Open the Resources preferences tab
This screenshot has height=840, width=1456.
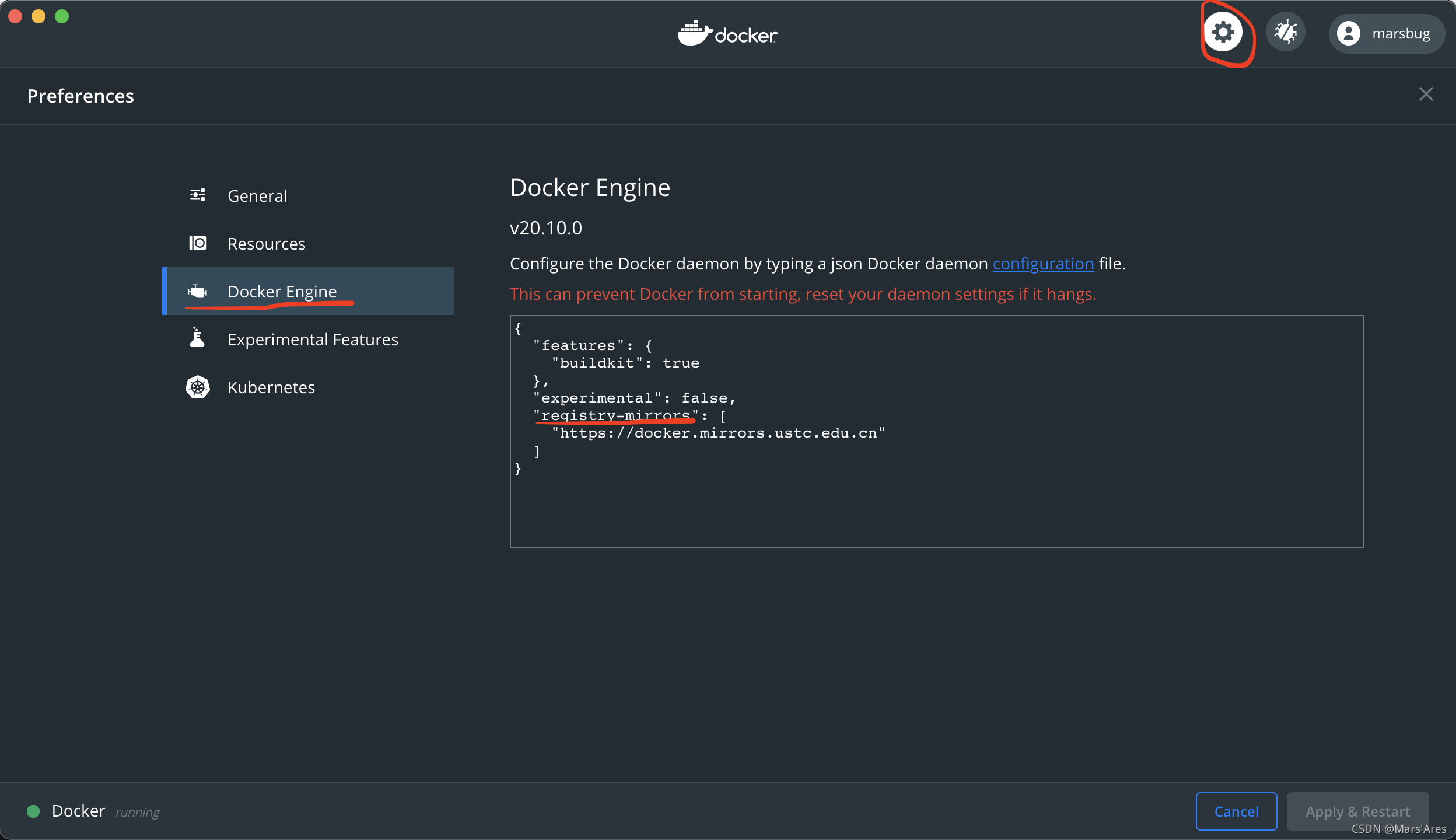(308, 243)
